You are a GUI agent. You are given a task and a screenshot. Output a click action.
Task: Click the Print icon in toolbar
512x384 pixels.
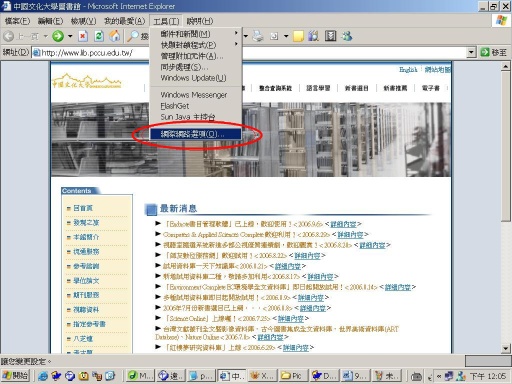click(x=258, y=36)
